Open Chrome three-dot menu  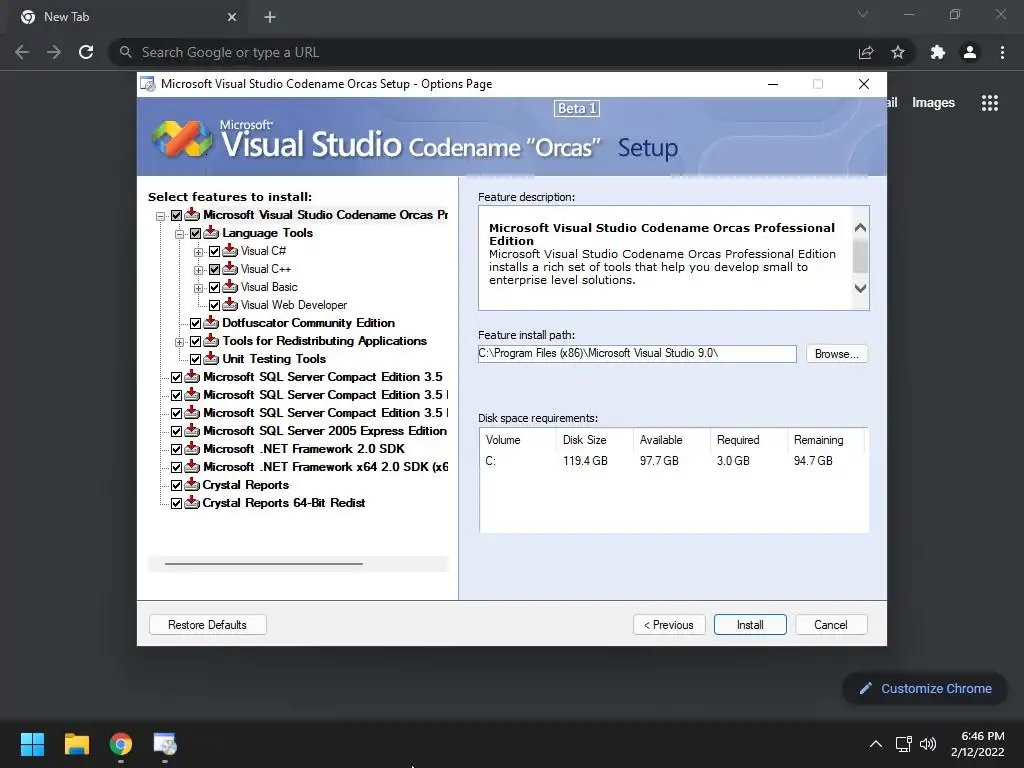tap(1002, 52)
